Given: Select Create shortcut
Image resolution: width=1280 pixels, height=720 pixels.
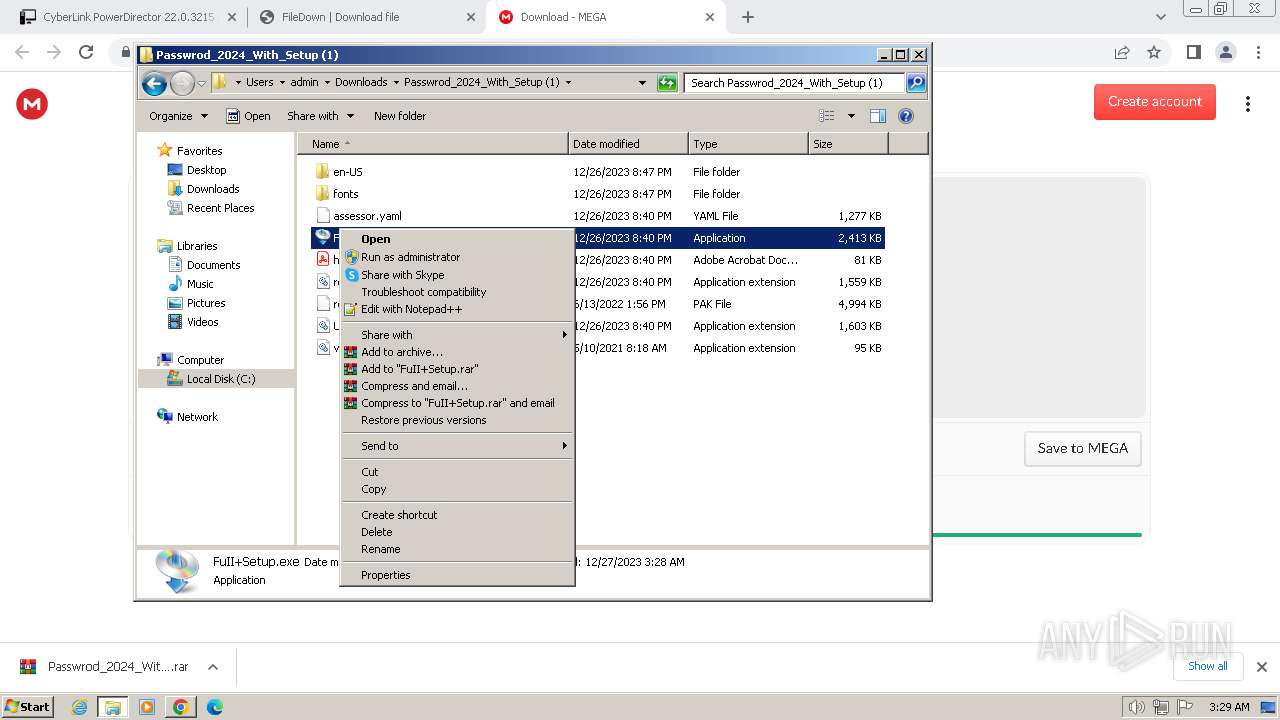Looking at the screenshot, I should [457, 515].
